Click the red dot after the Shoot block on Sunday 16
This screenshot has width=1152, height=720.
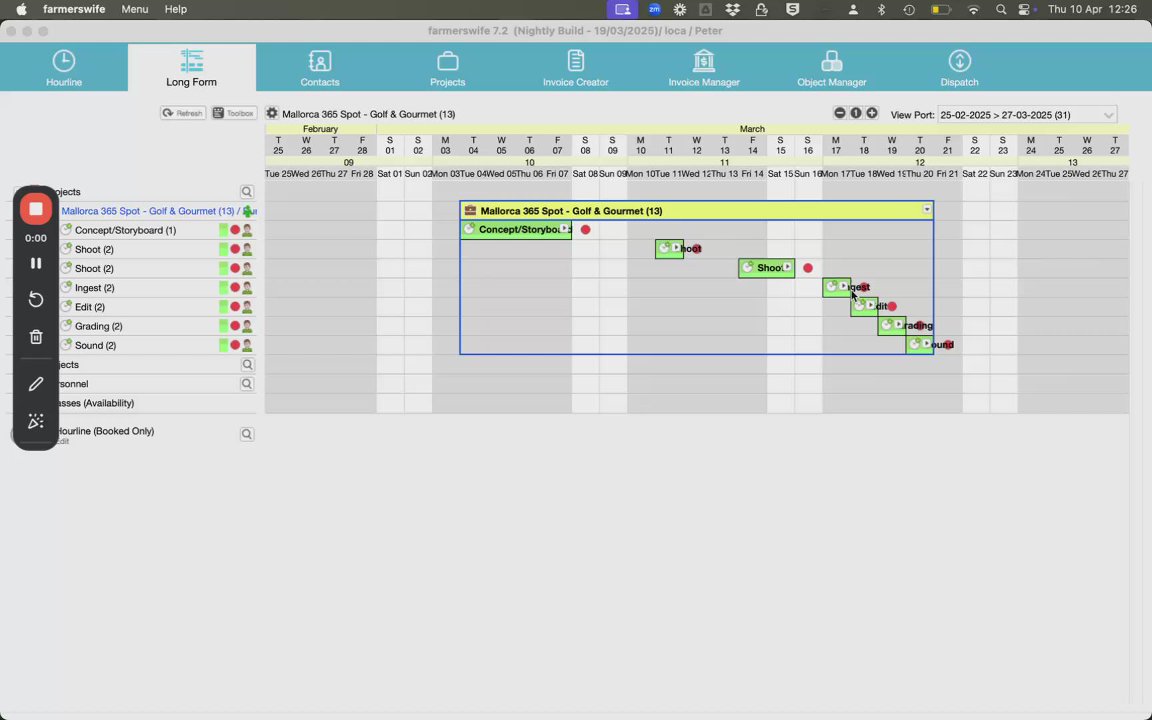point(808,268)
